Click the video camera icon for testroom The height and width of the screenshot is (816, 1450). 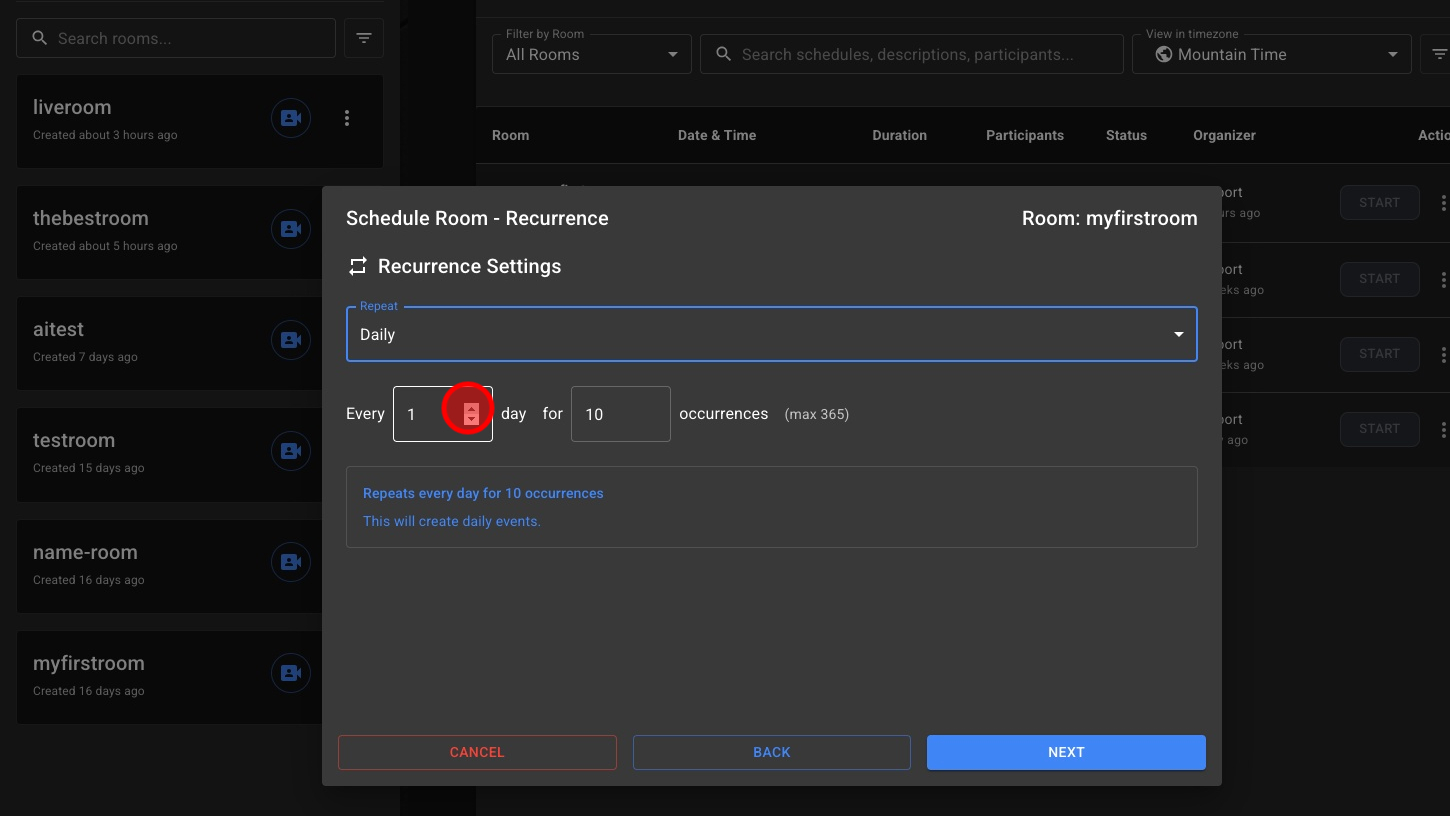(x=291, y=451)
